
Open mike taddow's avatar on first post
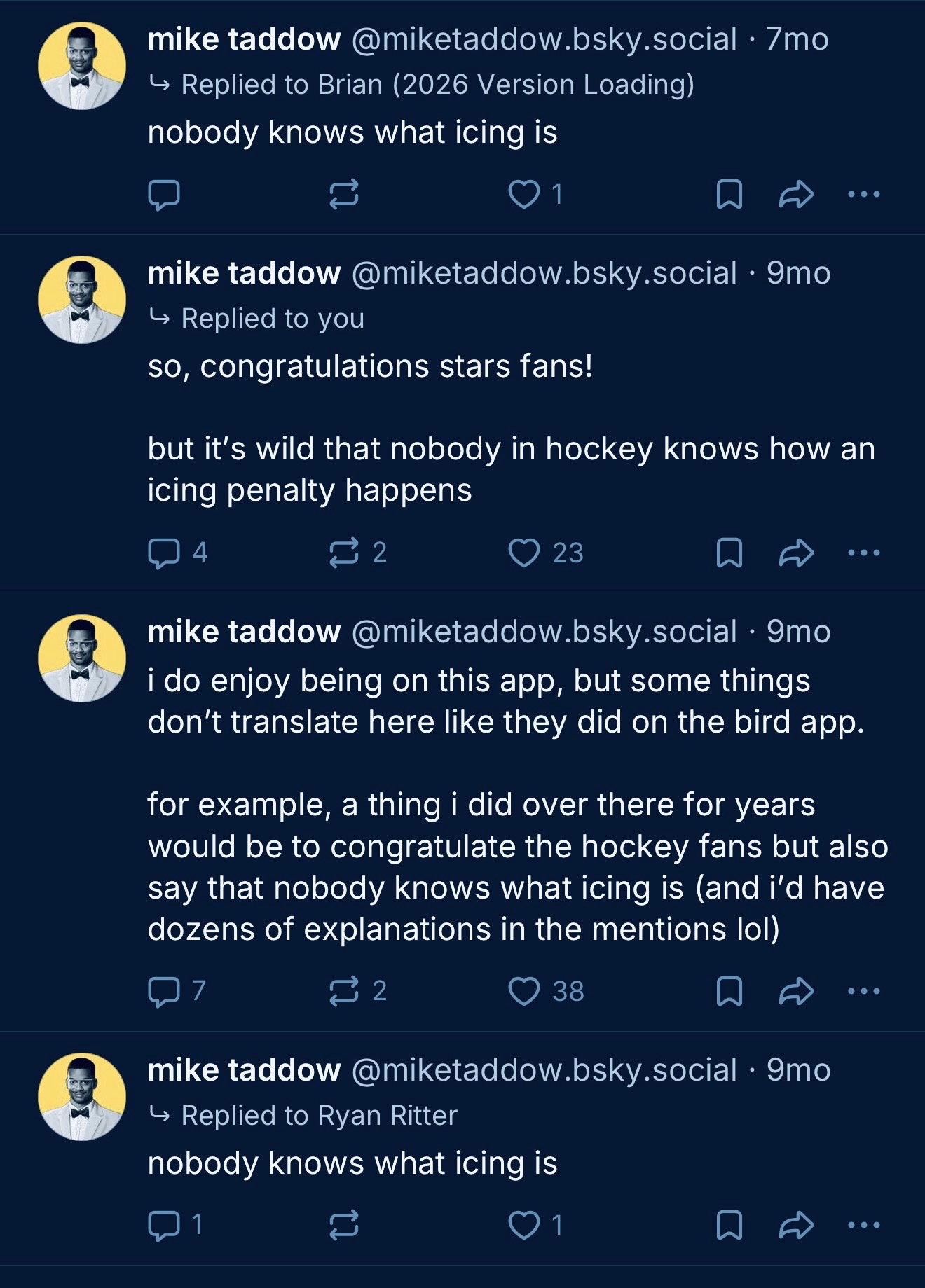tap(81, 66)
